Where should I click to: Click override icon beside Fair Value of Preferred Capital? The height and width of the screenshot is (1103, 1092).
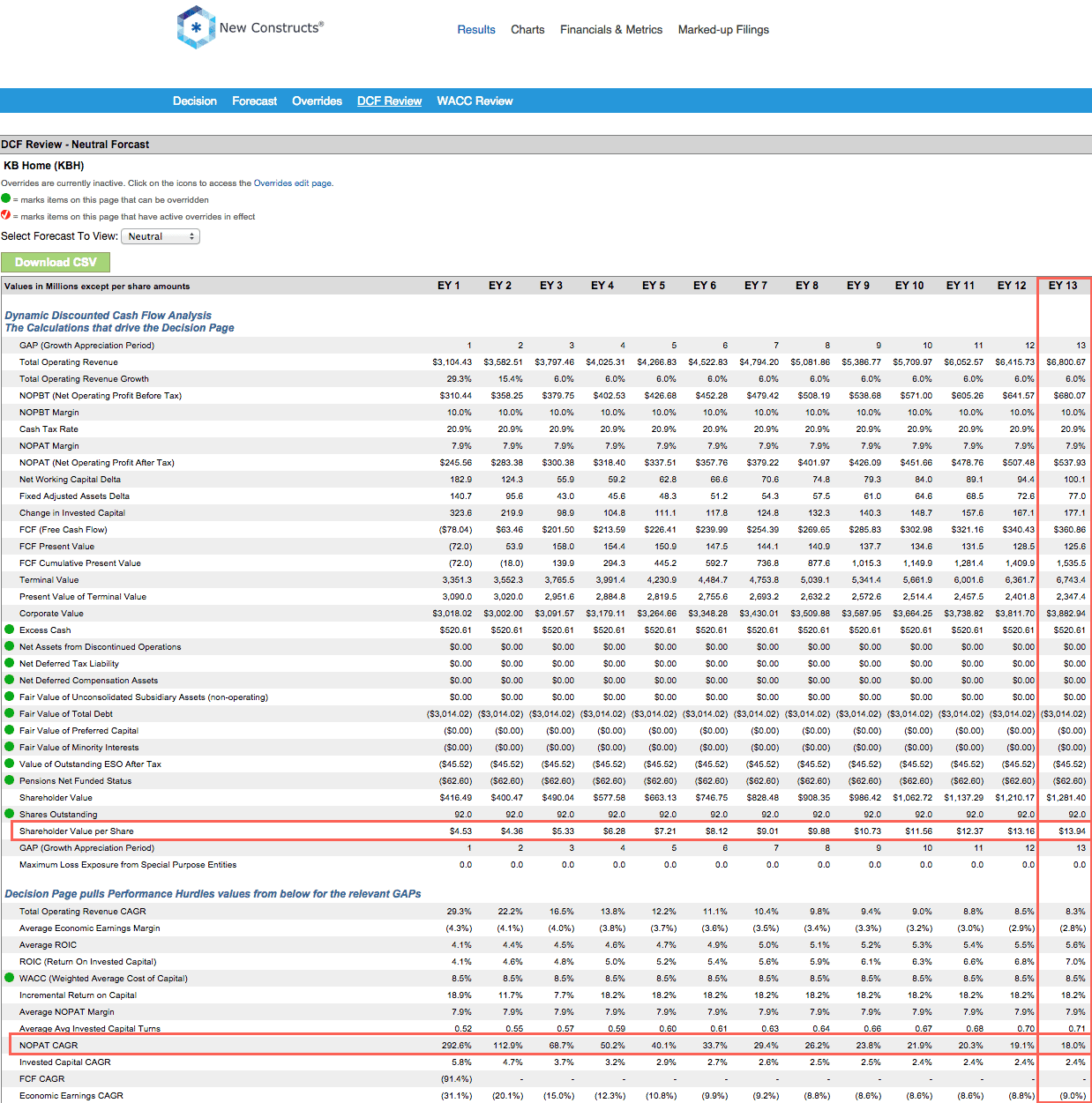pos(10,730)
